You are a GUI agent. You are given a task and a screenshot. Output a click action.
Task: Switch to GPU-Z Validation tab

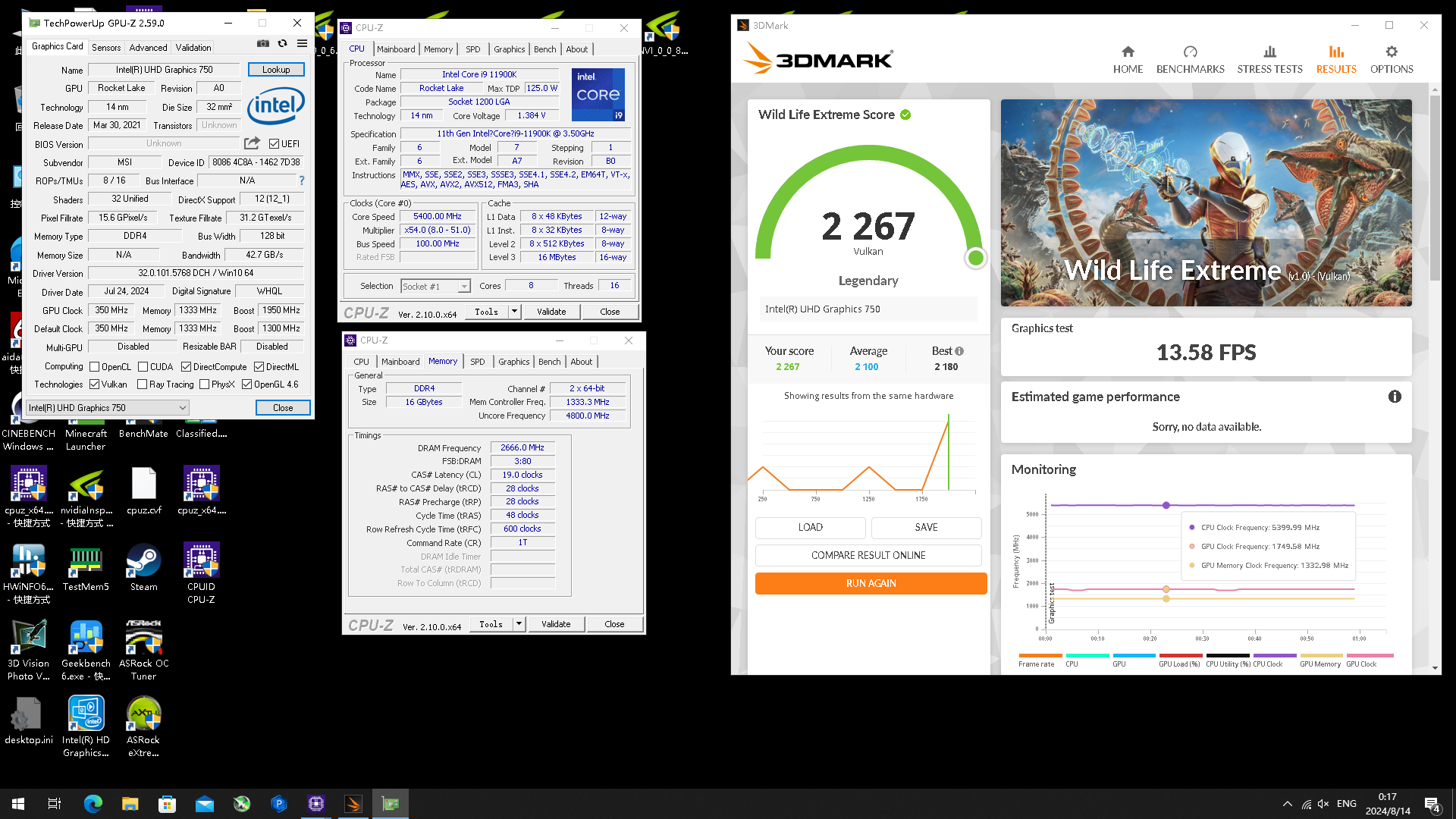(193, 47)
